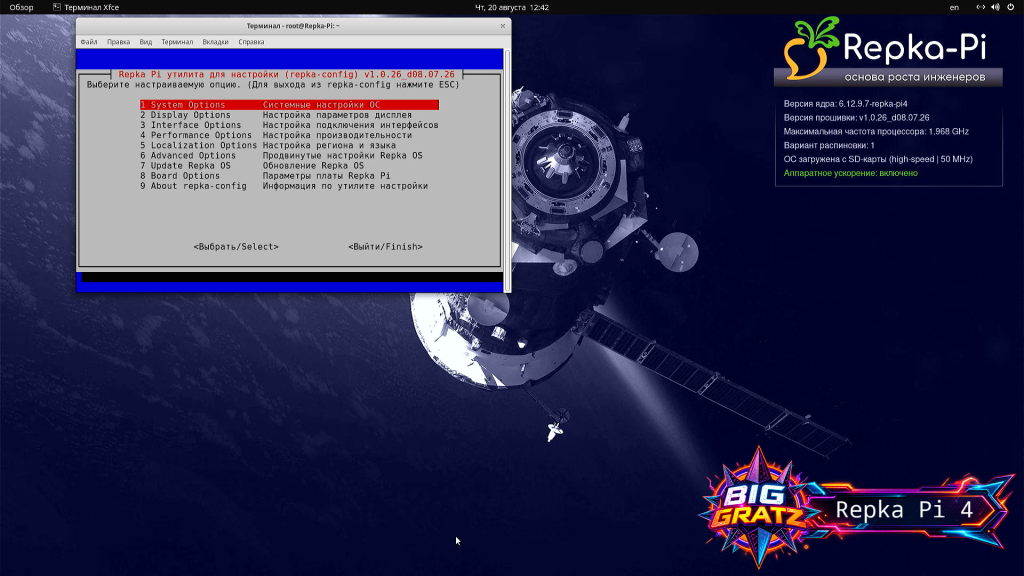Click the Терминал Xfce taskbar entry
This screenshot has width=1024, height=576.
[x=86, y=7]
